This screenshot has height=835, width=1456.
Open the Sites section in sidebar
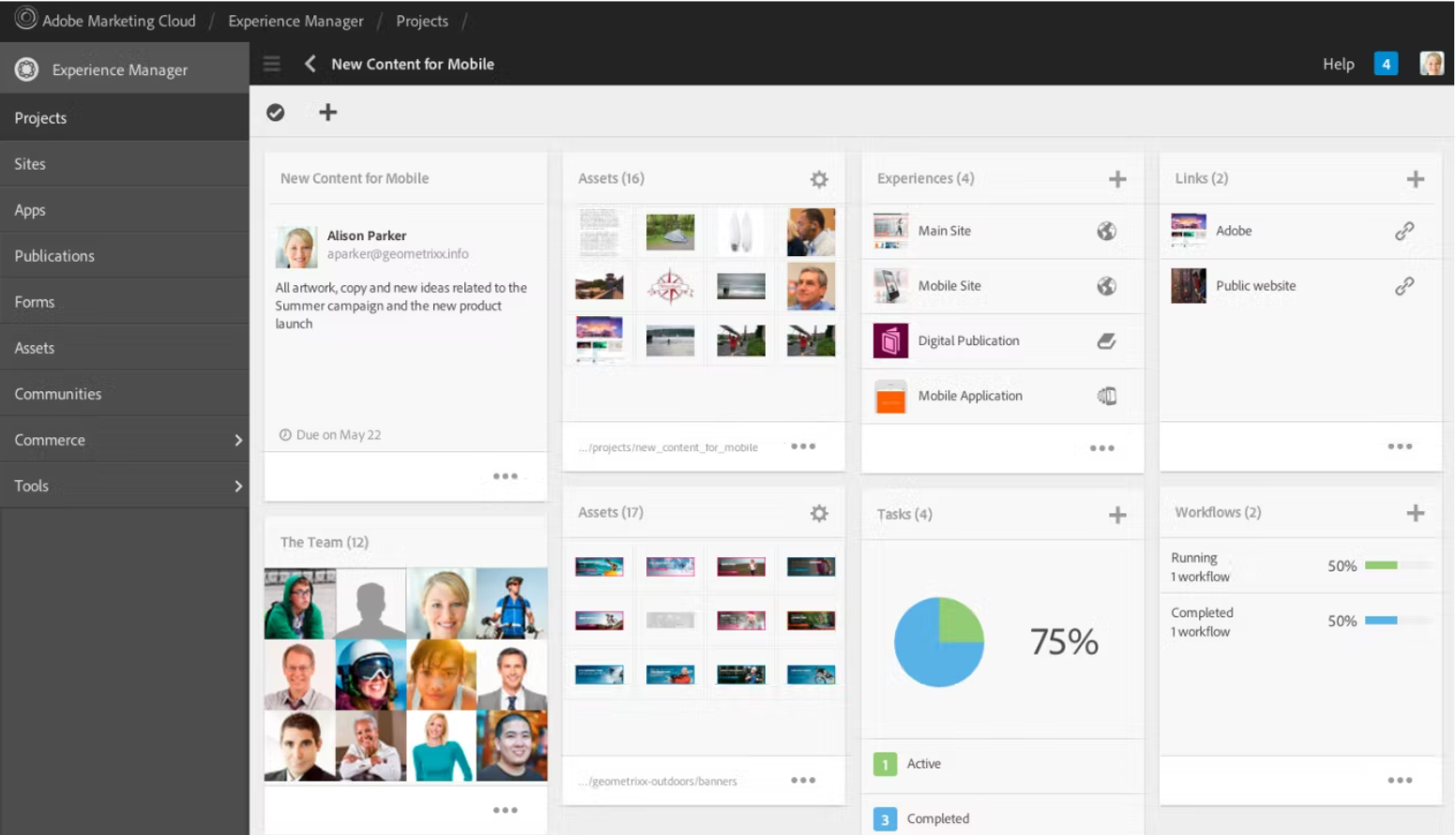pyautogui.click(x=30, y=164)
